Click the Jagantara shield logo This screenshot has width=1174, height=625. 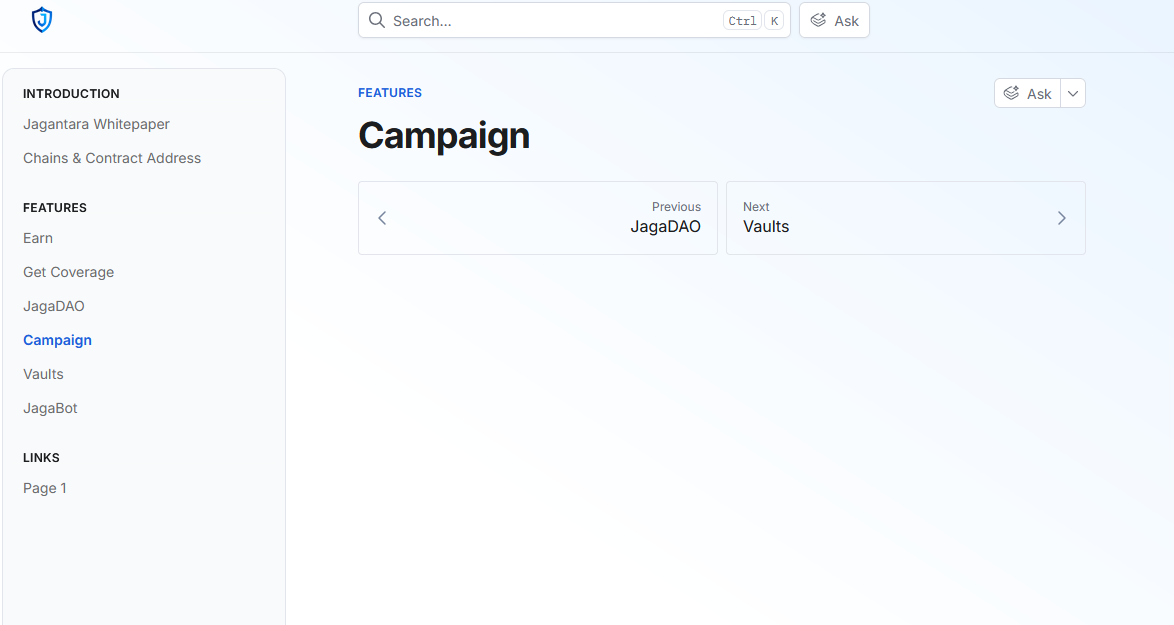(x=41, y=20)
